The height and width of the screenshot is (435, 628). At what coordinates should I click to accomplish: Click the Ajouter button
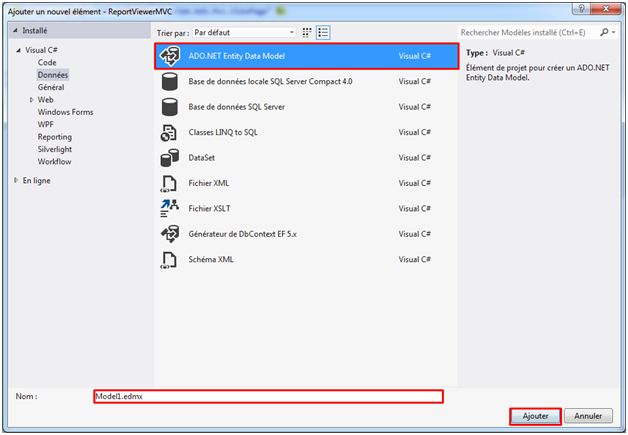tap(535, 416)
